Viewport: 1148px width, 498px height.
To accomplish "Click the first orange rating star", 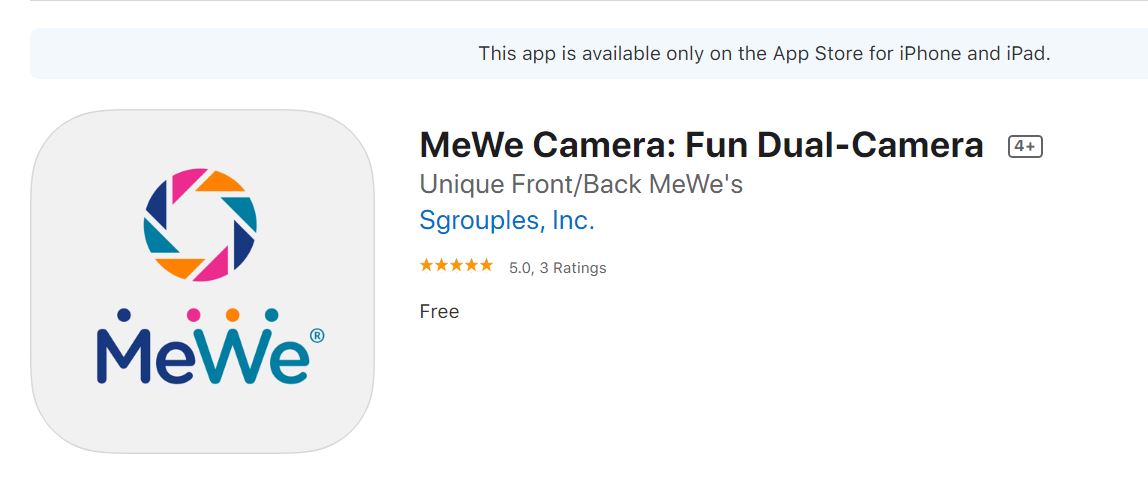I will tap(427, 265).
